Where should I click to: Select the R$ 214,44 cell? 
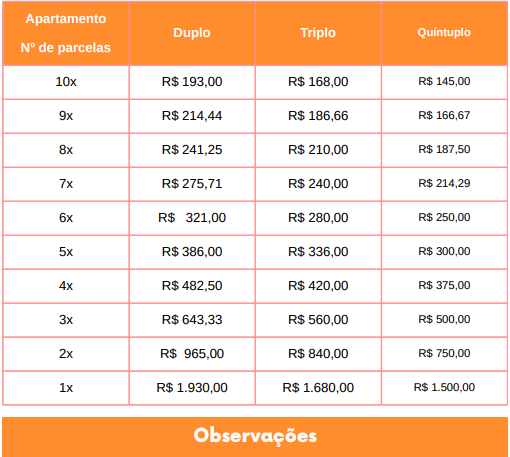coord(192,116)
